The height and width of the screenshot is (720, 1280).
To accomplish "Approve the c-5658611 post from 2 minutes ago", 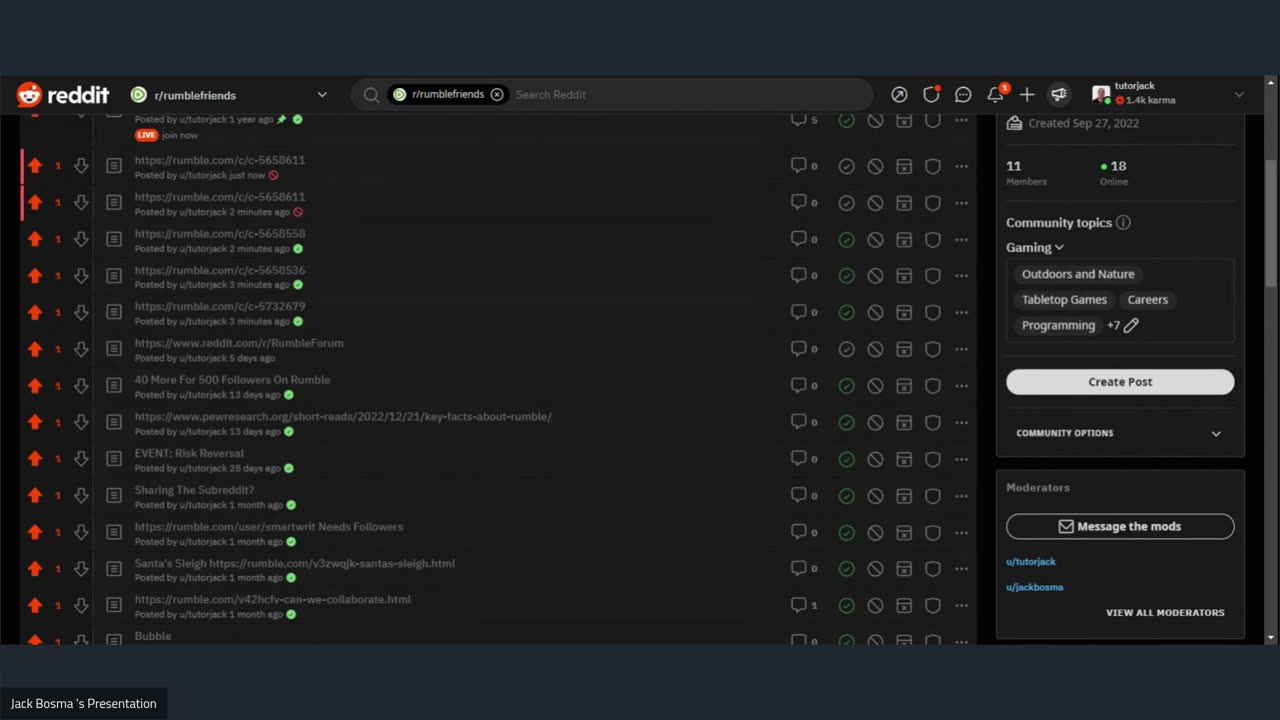I will [847, 203].
